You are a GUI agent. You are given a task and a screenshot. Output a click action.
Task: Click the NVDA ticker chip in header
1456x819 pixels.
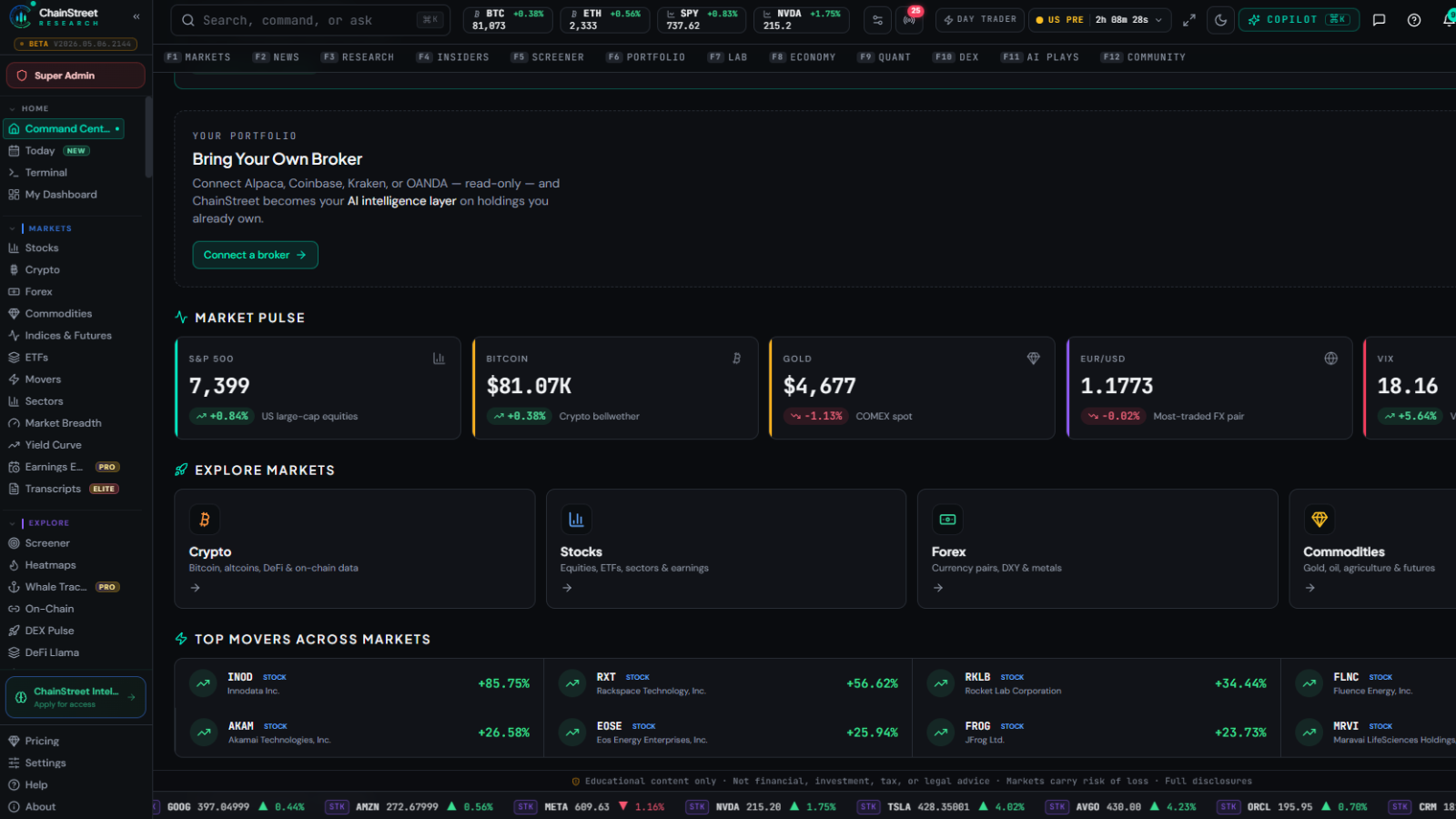coord(802,20)
